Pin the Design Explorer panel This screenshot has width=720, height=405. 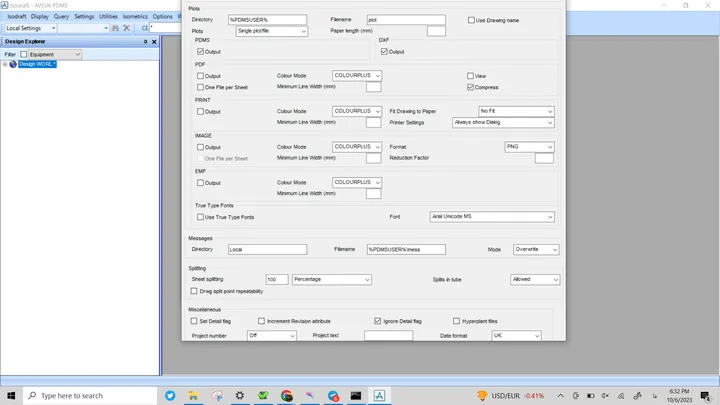(146, 41)
